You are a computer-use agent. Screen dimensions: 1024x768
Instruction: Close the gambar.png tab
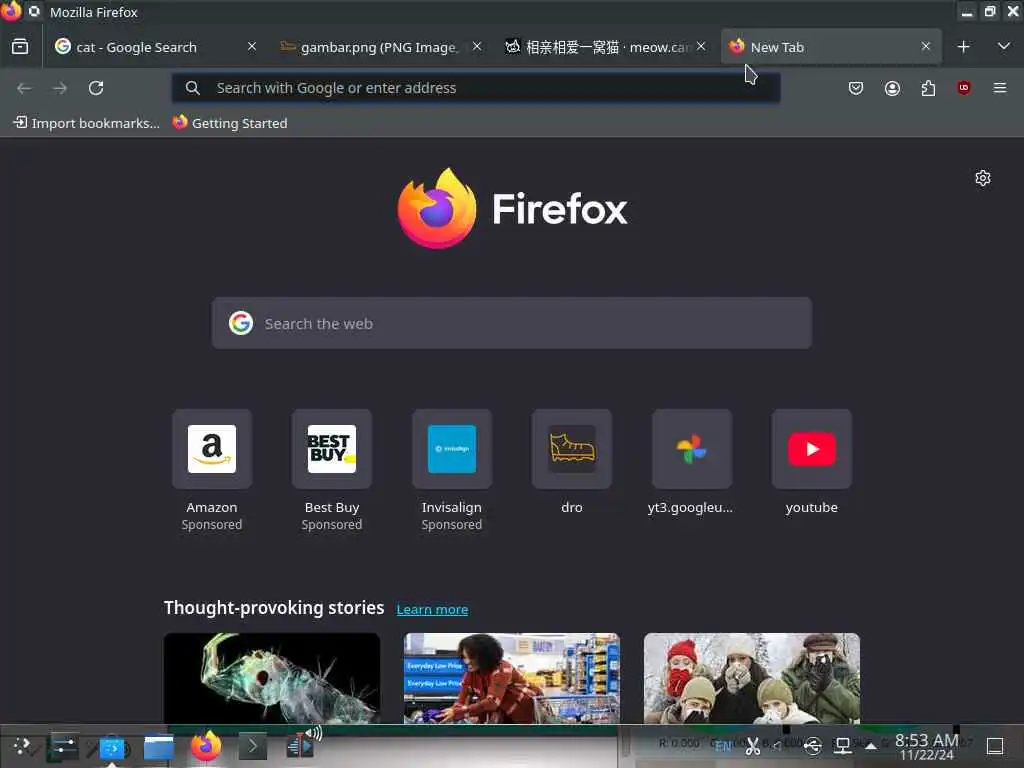coord(477,46)
